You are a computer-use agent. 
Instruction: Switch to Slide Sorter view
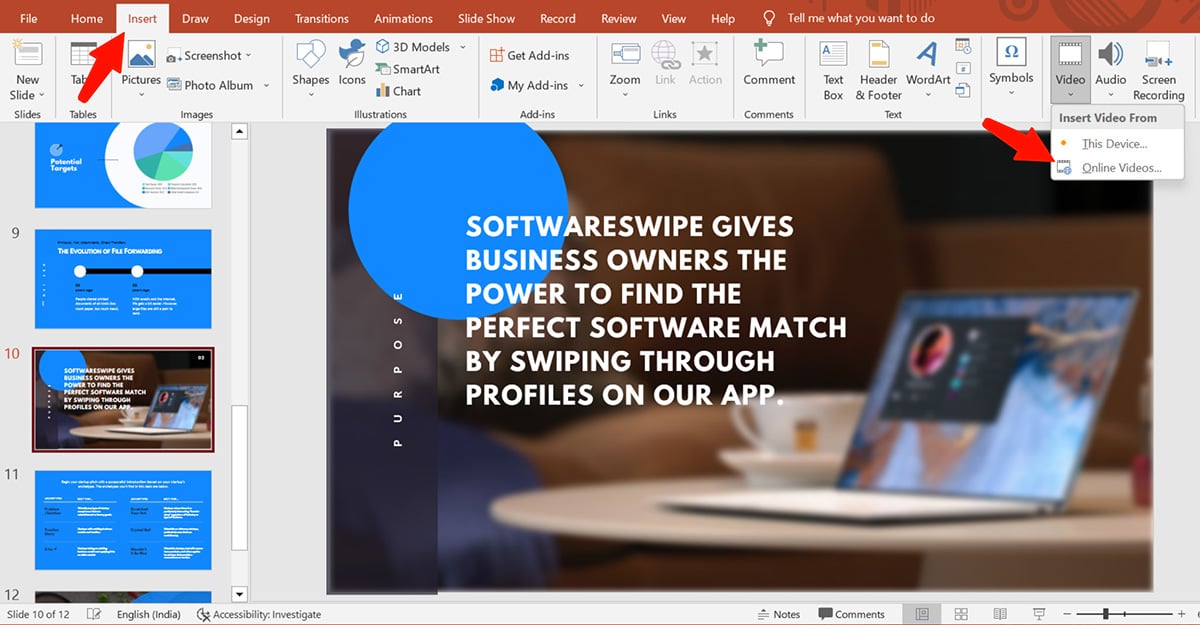pos(960,614)
